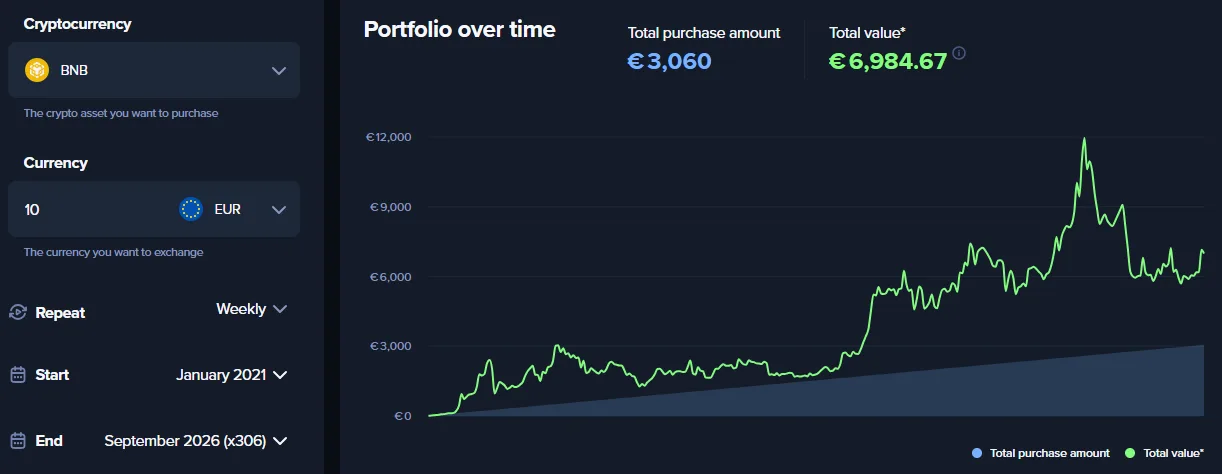Click the Start calendar icon
1222x474 pixels.
click(17, 375)
